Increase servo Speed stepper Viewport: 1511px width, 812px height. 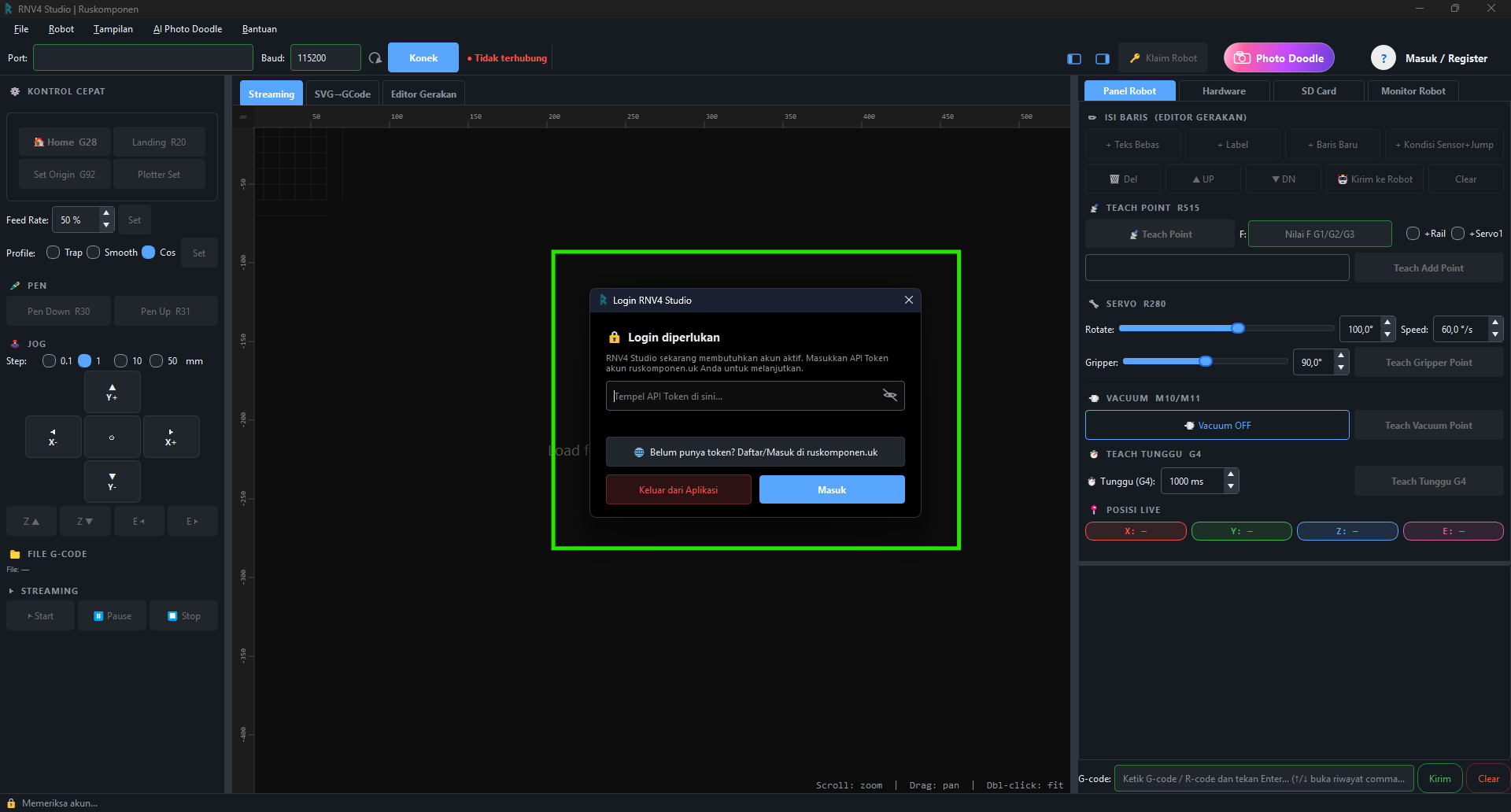point(1495,323)
